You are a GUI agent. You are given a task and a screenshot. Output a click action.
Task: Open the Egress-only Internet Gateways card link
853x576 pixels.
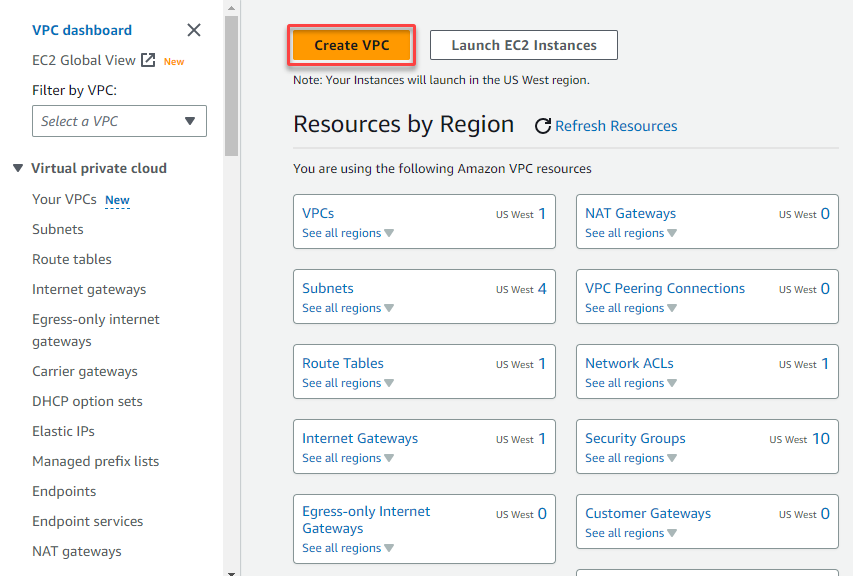click(366, 519)
